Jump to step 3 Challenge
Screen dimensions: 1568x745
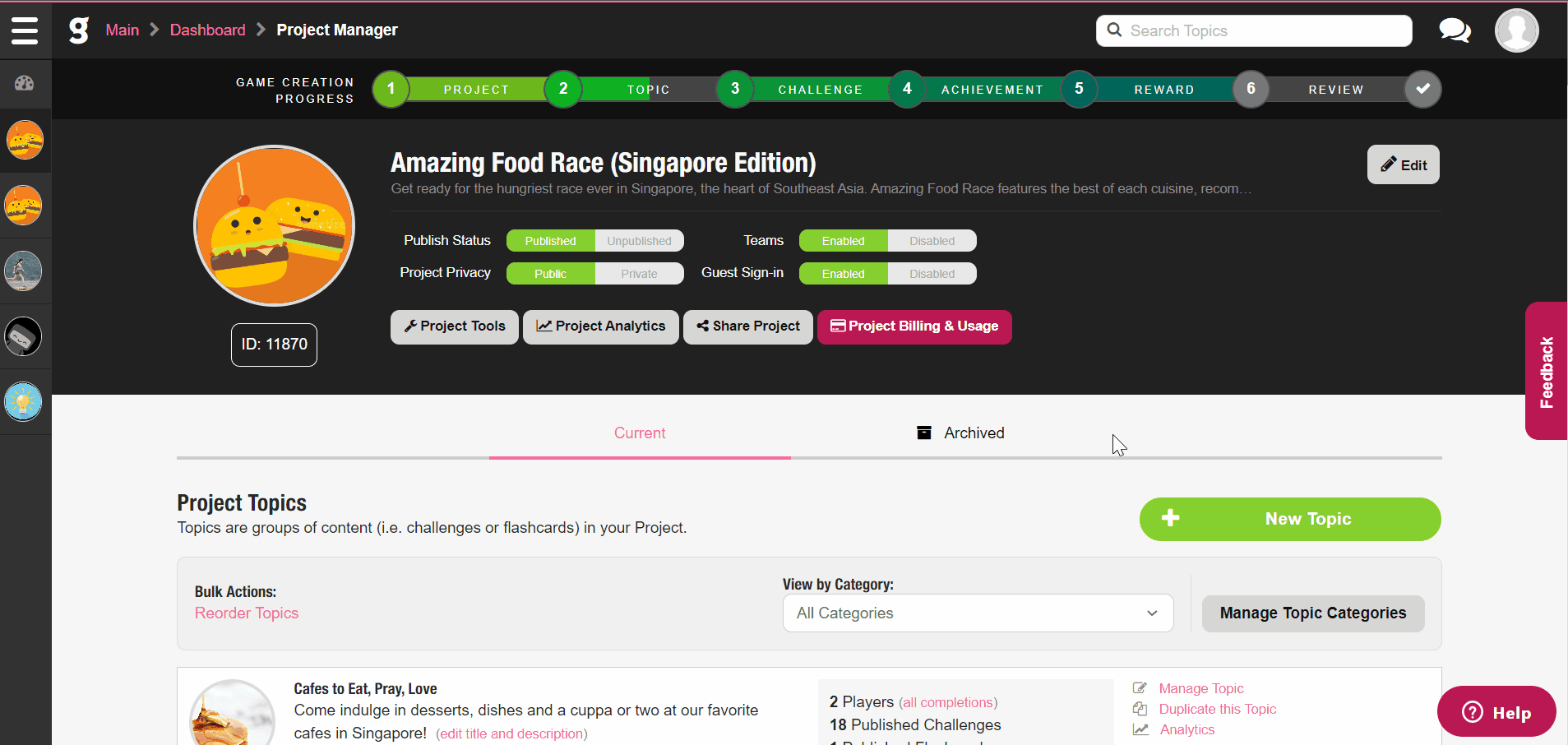735,89
